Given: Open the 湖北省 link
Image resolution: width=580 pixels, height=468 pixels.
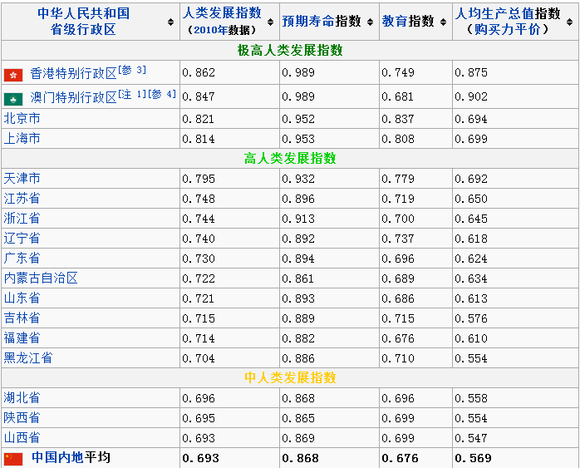Looking at the screenshot, I should 22,398.
